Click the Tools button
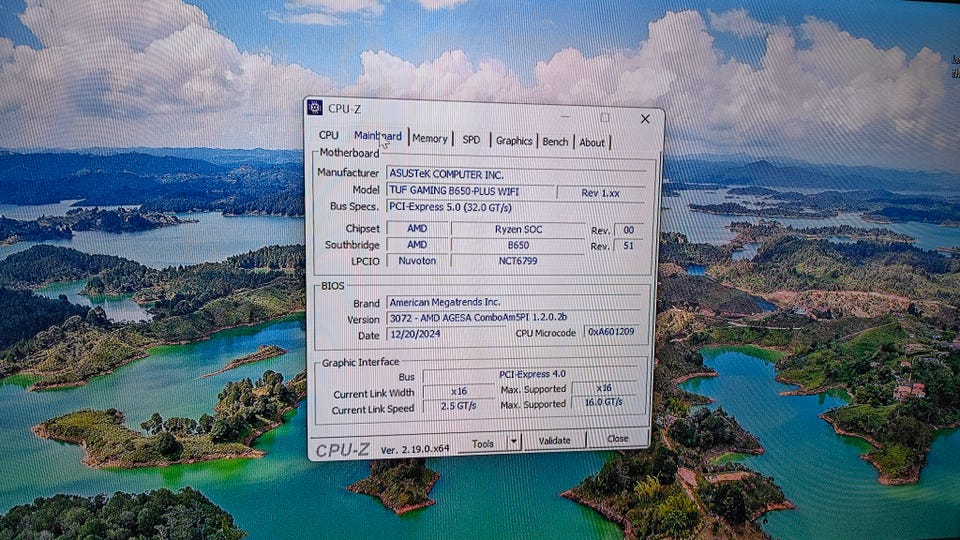960x540 pixels. 483,444
